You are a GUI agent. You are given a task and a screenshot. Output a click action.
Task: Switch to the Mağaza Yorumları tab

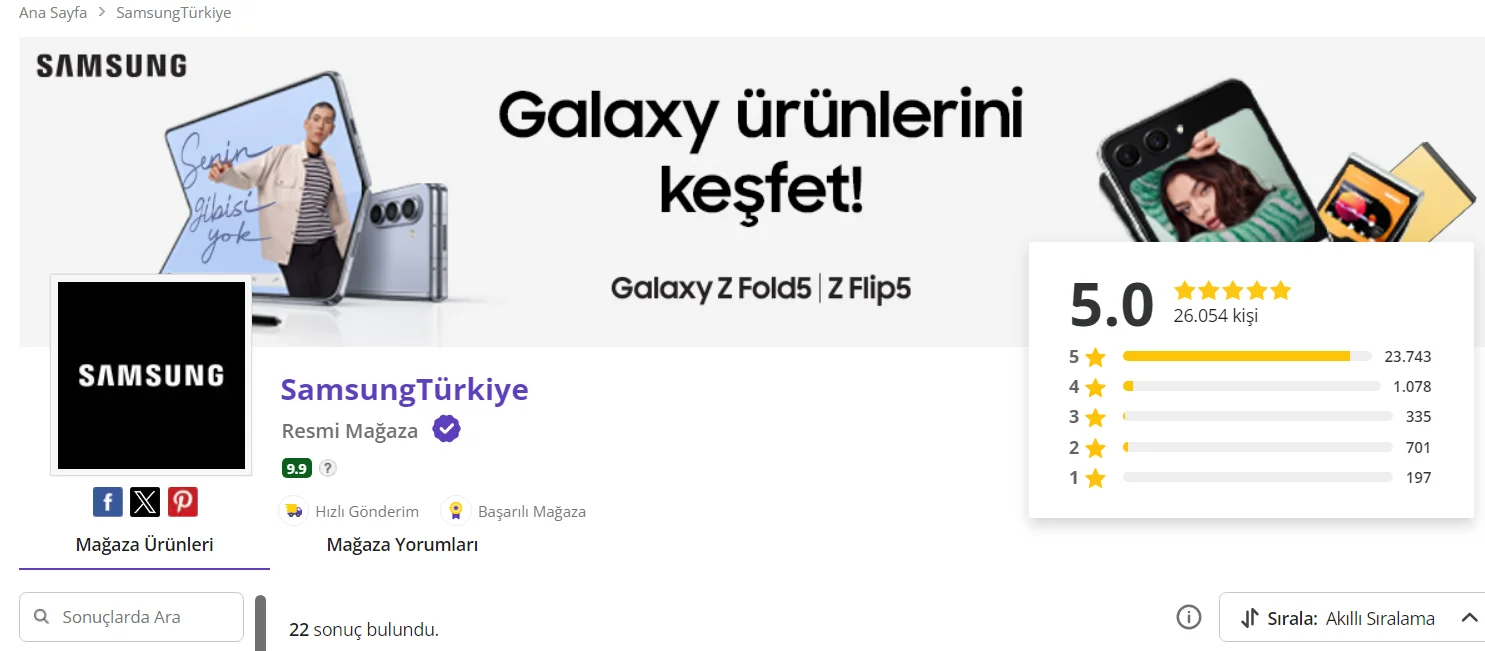[402, 545]
